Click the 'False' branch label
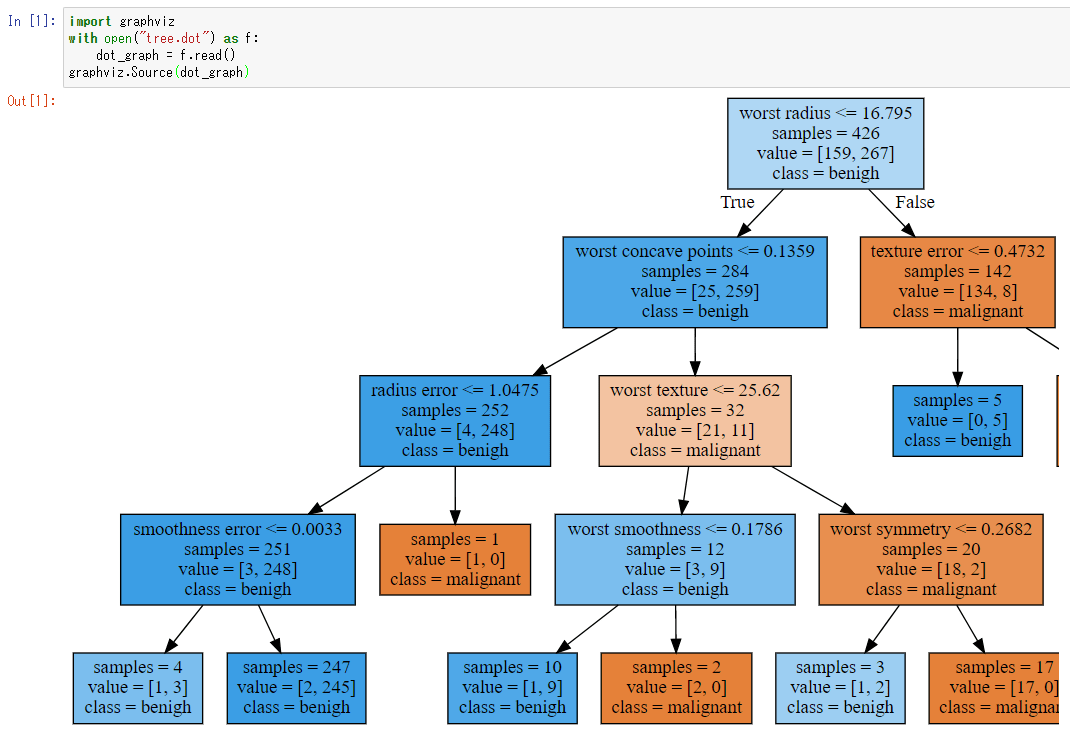Screen dimensions: 1070x733 pos(914,202)
